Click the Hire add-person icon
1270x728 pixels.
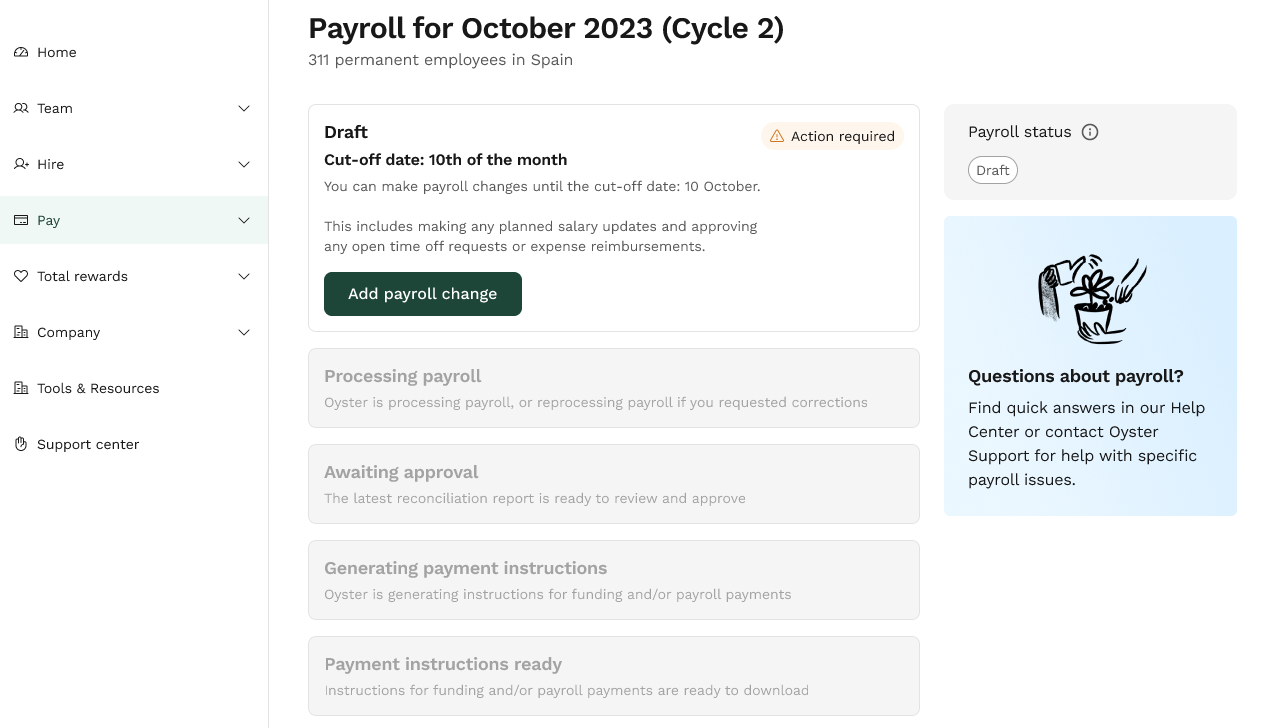click(21, 164)
